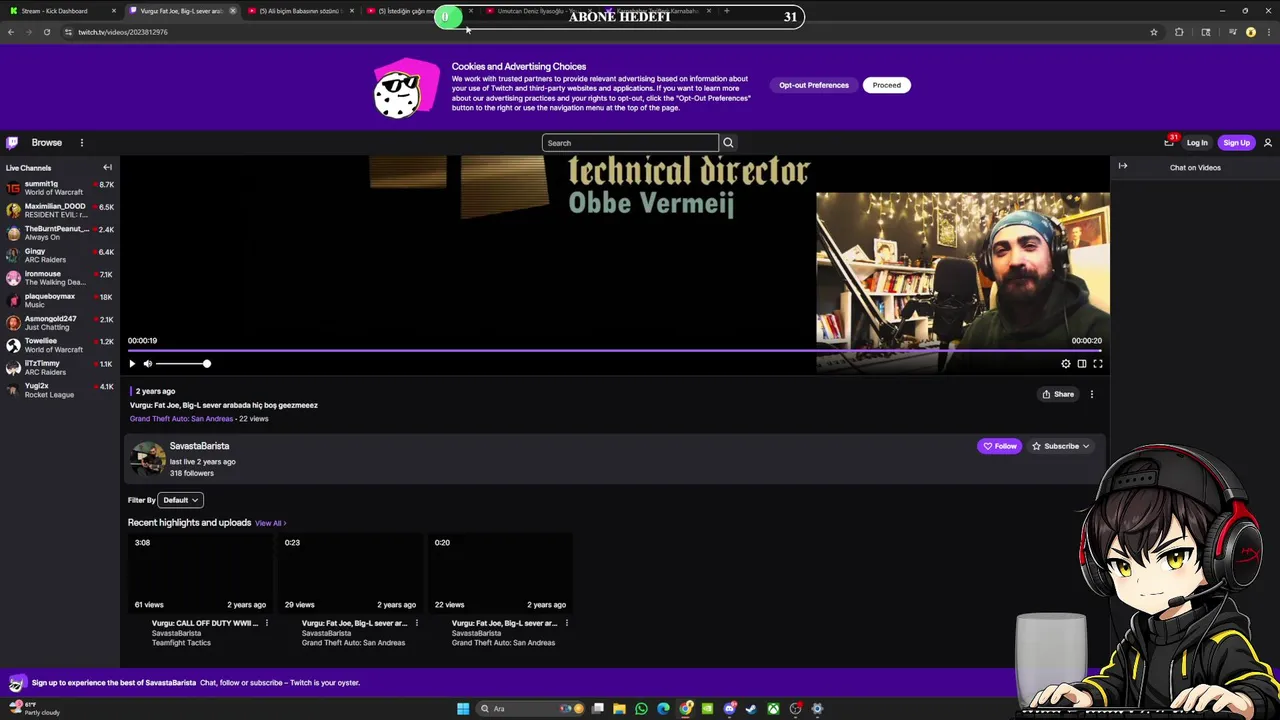Follow the SavastaBarista channel
Image resolution: width=1280 pixels, height=720 pixels.
tap(999, 446)
